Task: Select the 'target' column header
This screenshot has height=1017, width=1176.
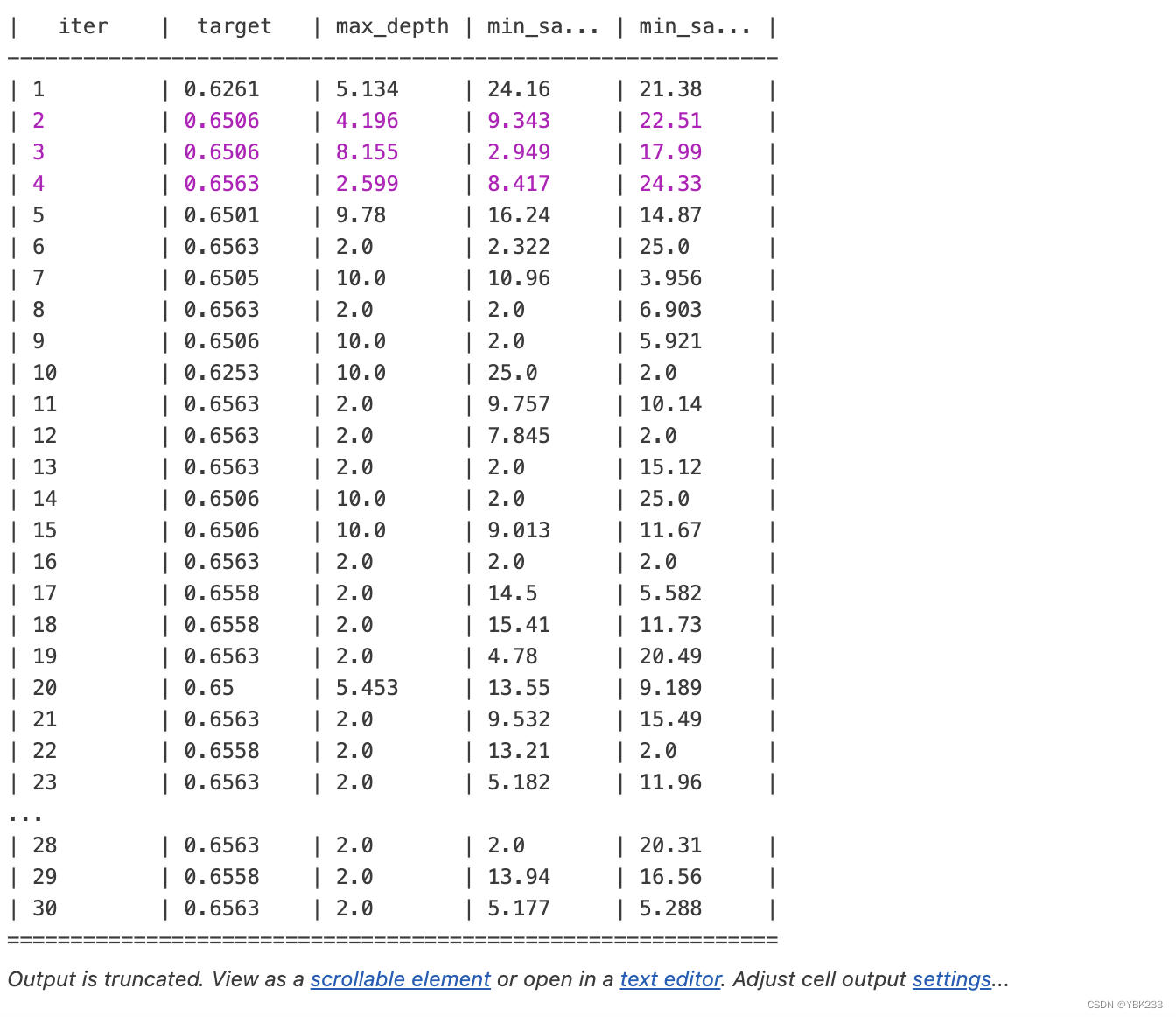Action: click(234, 26)
